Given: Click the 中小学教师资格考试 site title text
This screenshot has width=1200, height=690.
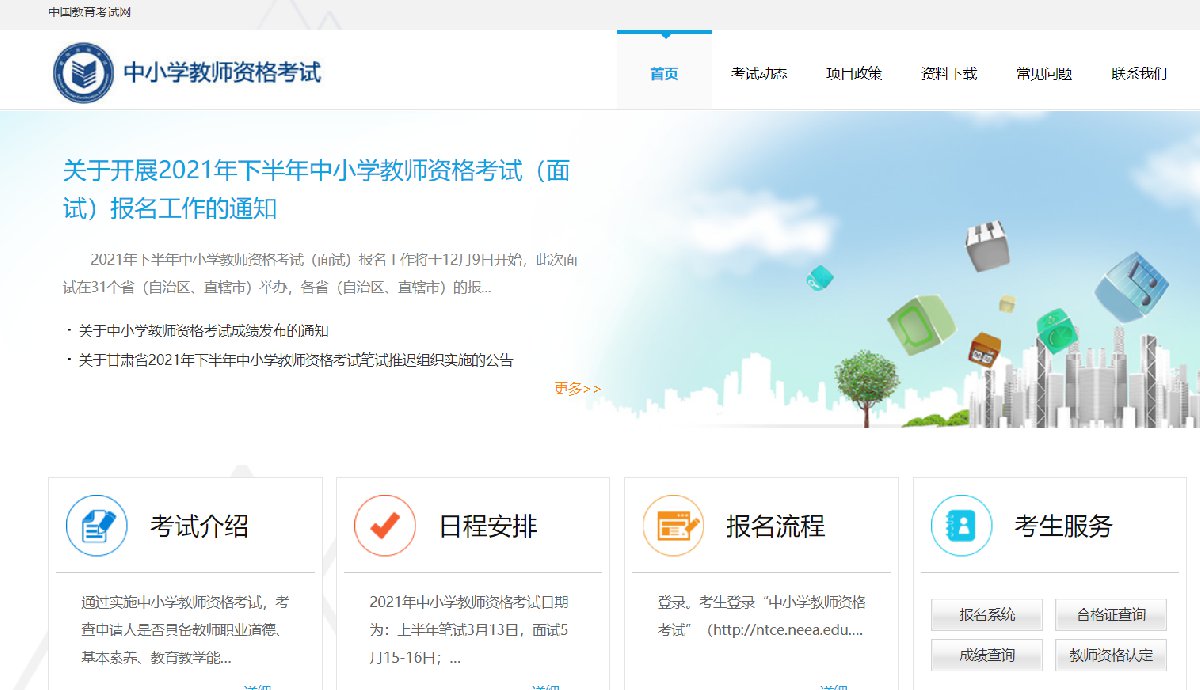Looking at the screenshot, I should (222, 72).
